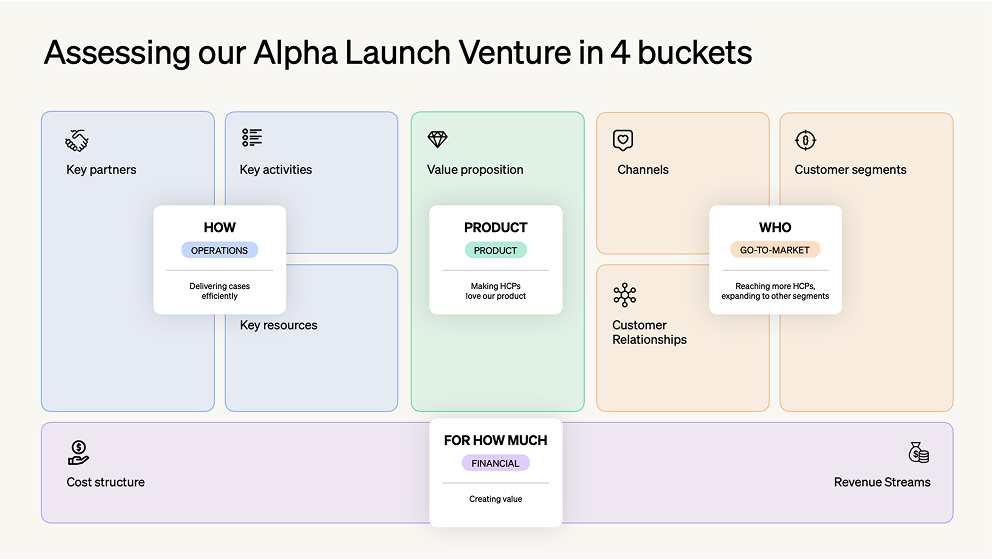Select the orange GO-TO-MARKET tag
992x559 pixels.
[x=775, y=250]
